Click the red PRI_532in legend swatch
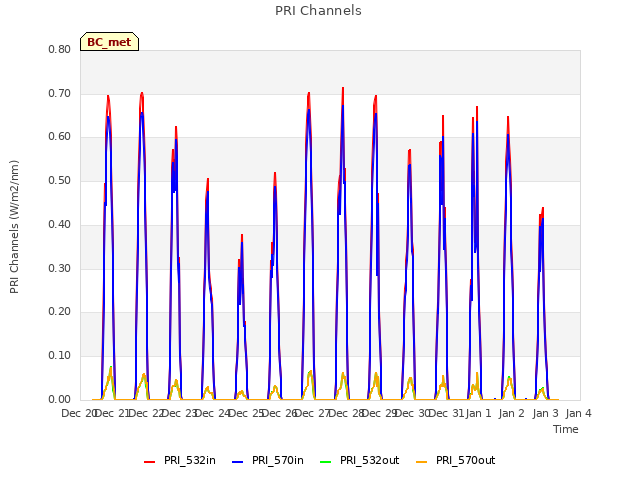 coord(150,462)
